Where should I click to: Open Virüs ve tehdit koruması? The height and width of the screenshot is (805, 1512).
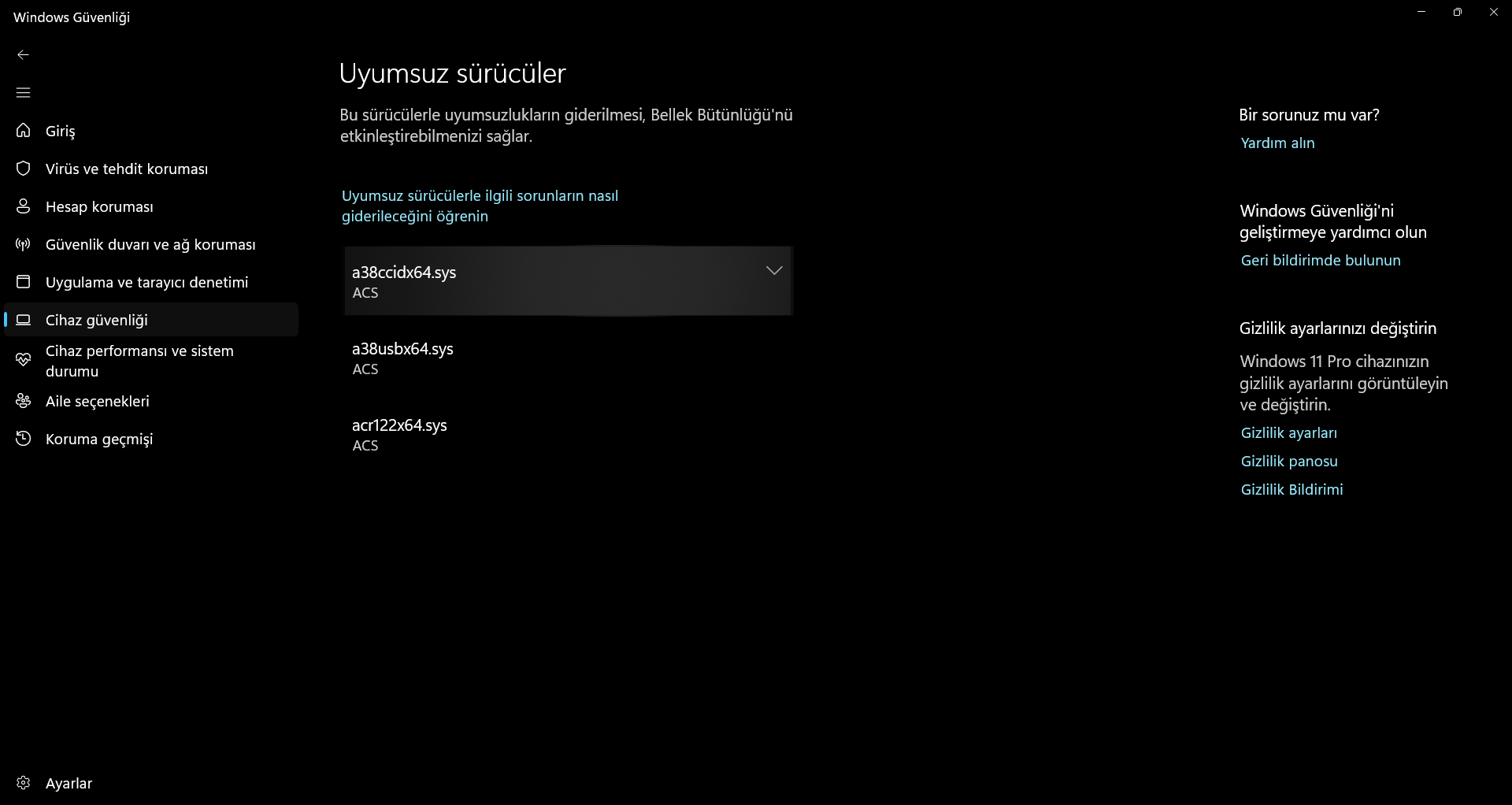(x=127, y=169)
